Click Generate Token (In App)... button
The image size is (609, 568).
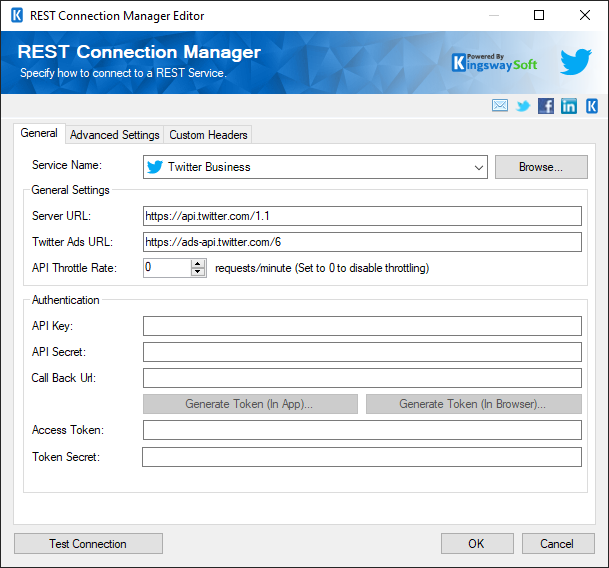tap(250, 404)
